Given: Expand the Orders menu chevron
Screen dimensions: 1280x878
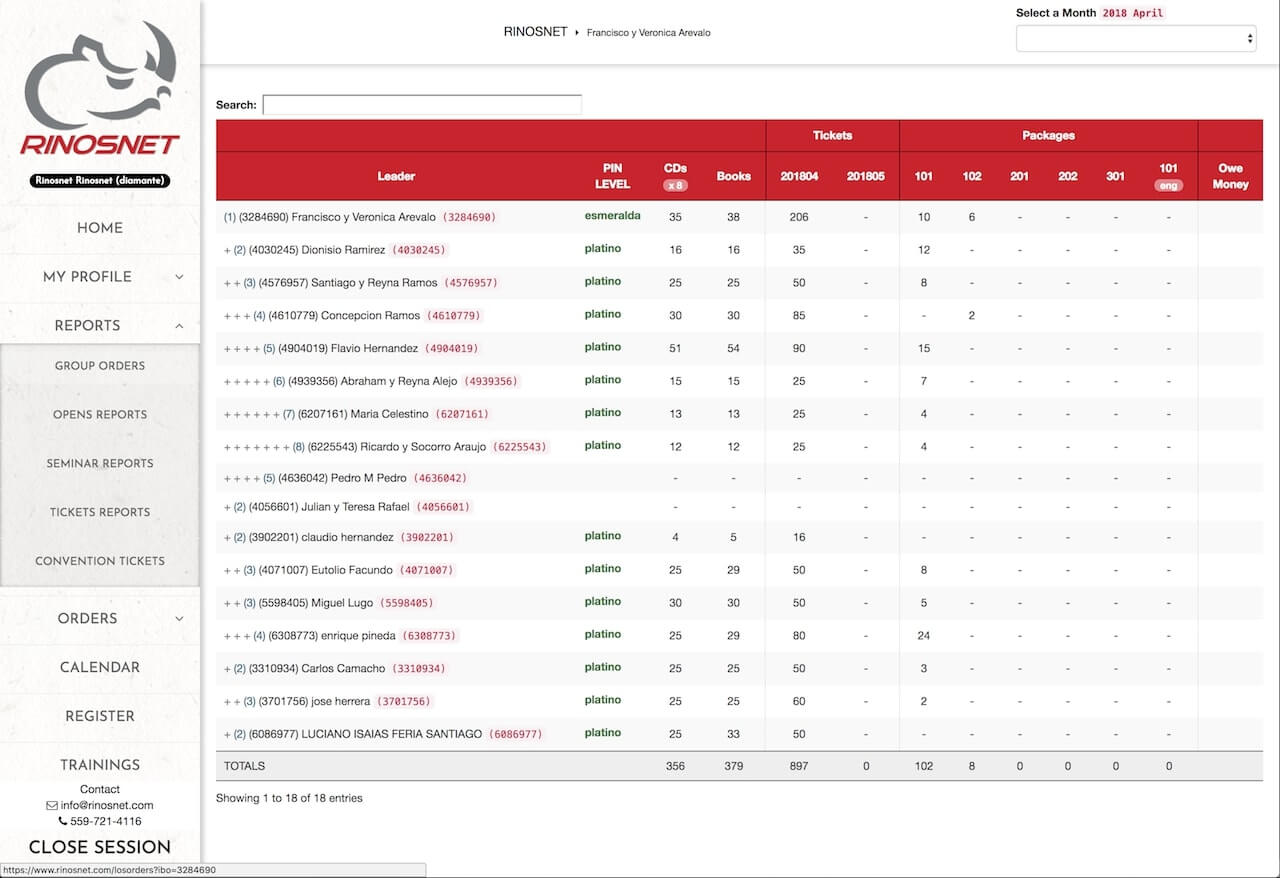Looking at the screenshot, I should click(x=179, y=619).
